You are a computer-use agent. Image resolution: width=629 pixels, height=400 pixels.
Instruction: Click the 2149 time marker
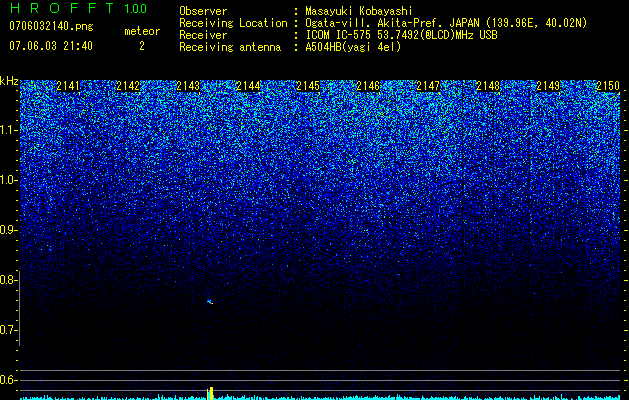click(548, 86)
